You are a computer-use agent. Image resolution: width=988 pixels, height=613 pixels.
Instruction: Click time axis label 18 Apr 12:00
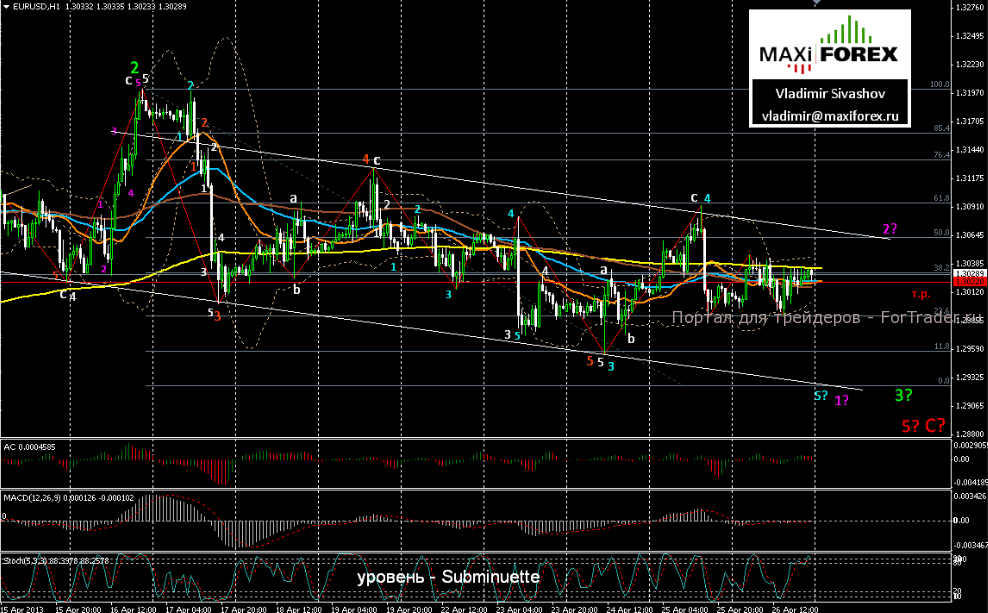coord(299,609)
